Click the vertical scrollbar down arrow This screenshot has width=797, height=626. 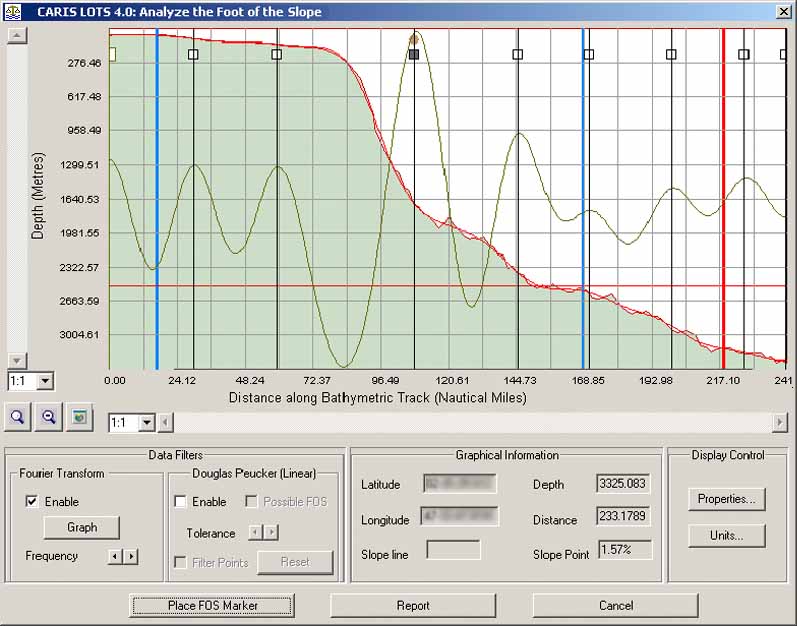[x=17, y=361]
